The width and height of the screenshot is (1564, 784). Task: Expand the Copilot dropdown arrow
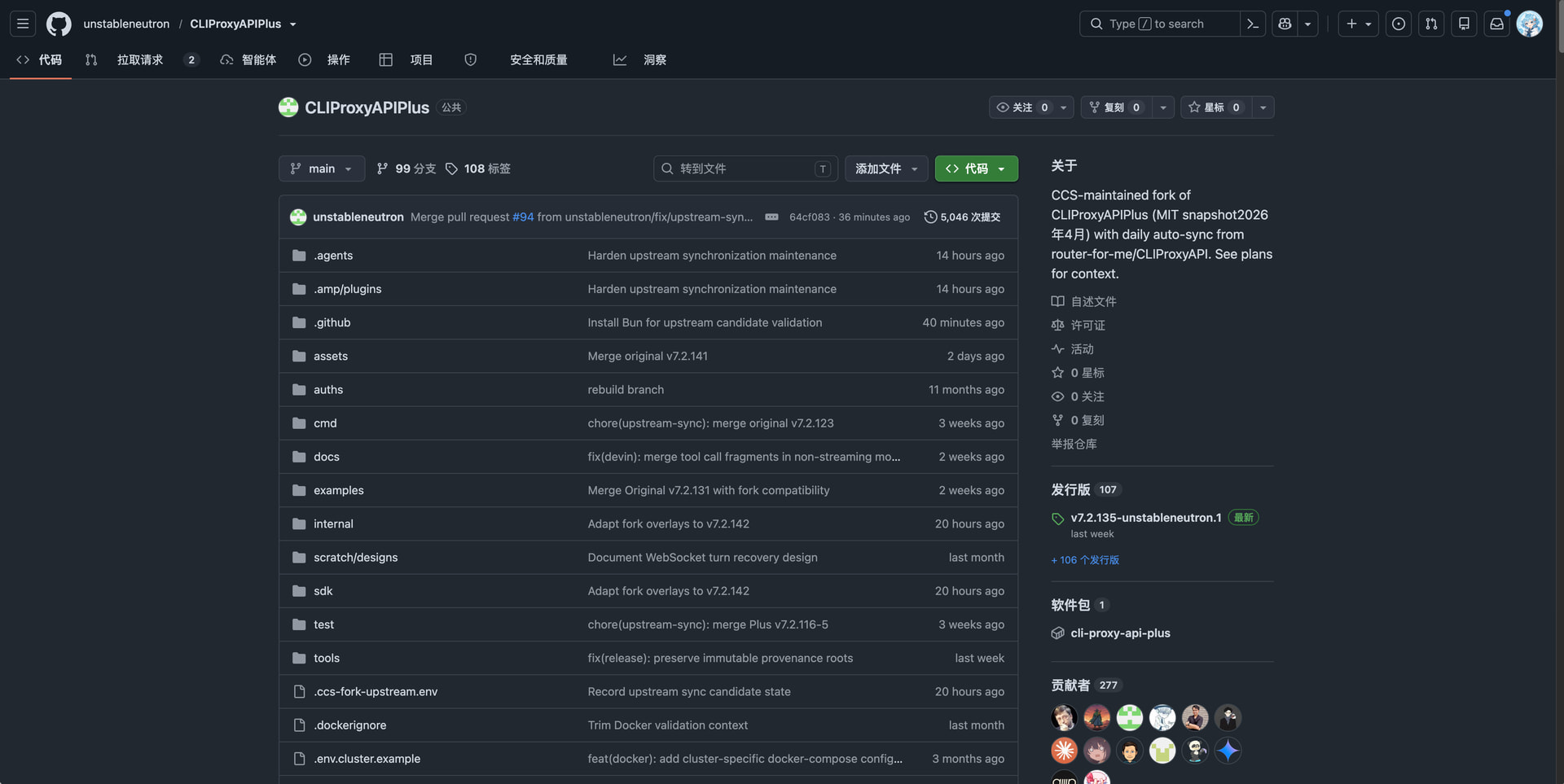(1307, 24)
